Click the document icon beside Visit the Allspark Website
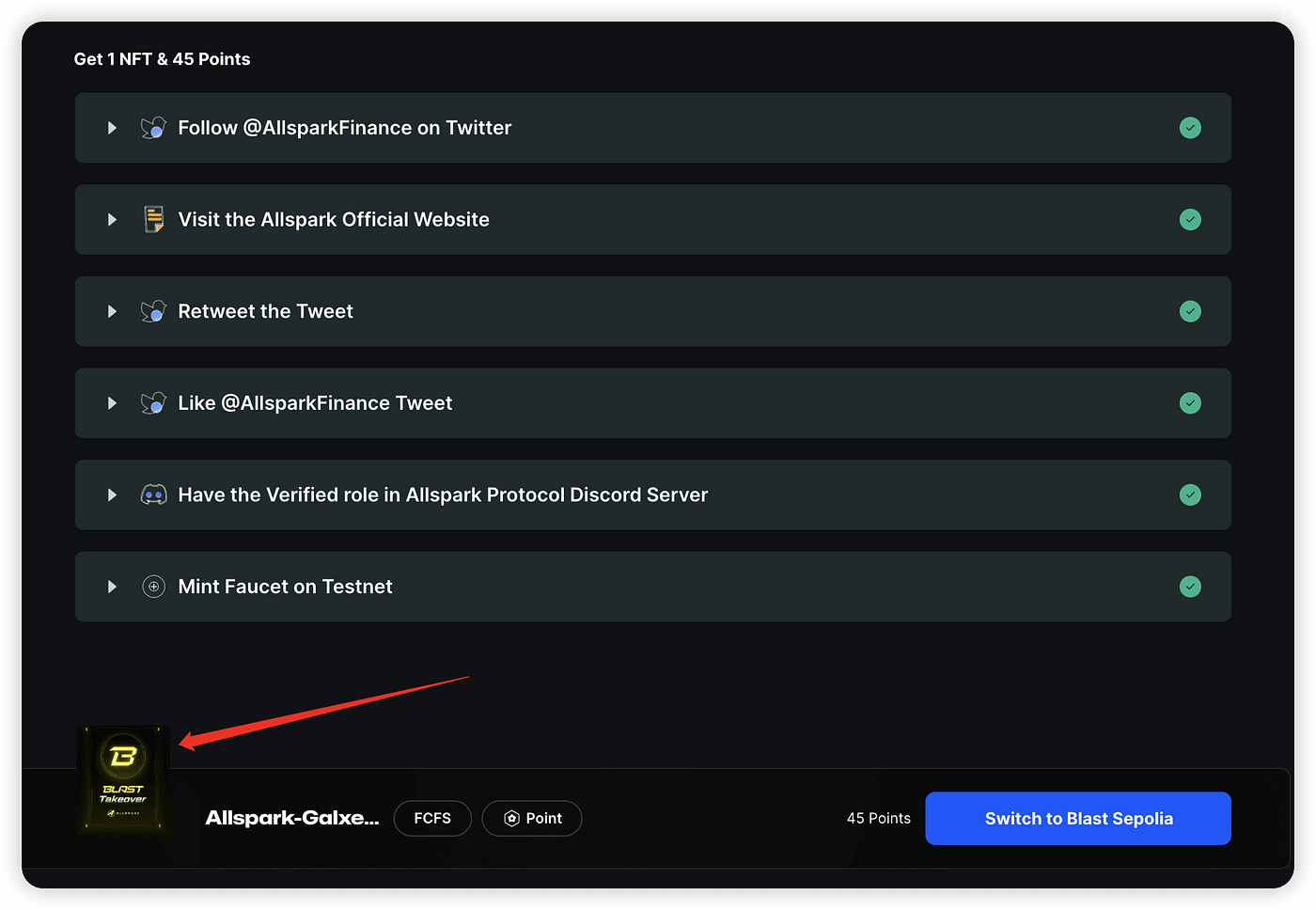This screenshot has width=1316, height=910. pos(153,220)
